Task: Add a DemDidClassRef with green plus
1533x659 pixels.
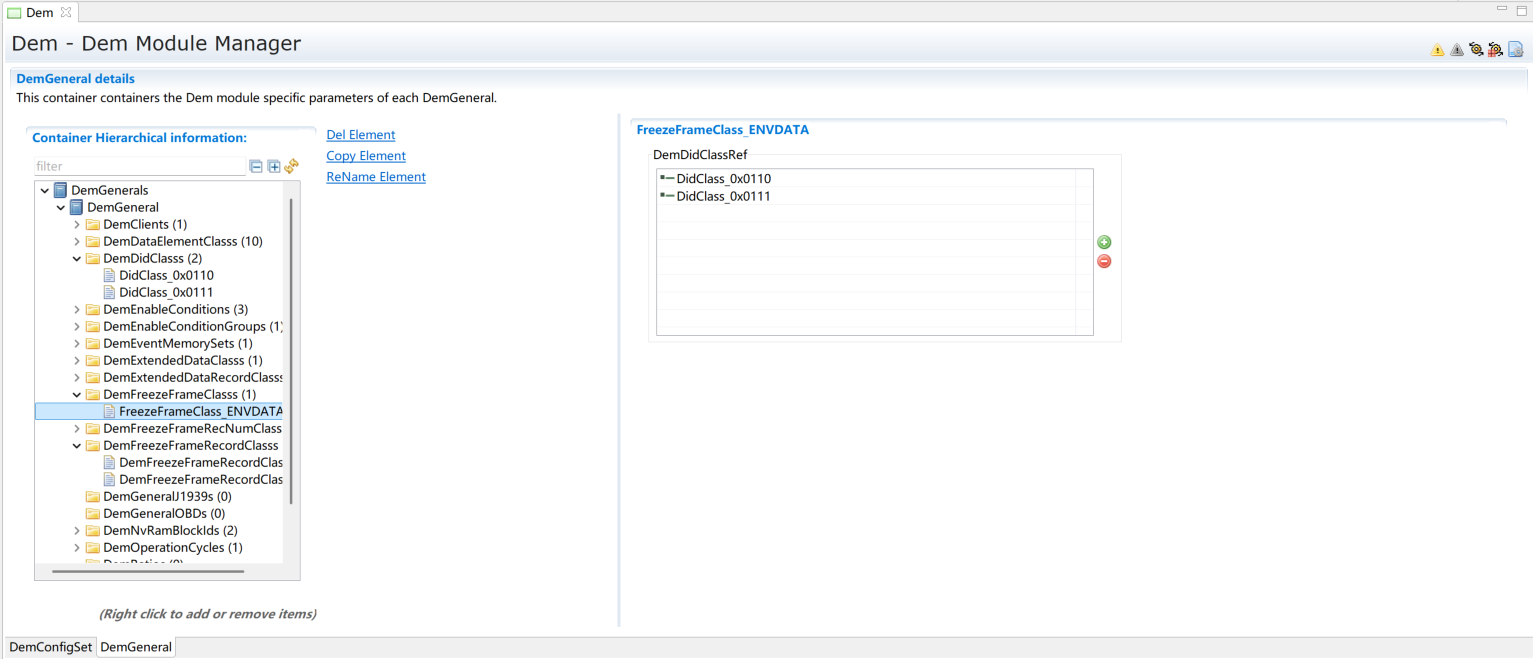Action: click(1104, 242)
